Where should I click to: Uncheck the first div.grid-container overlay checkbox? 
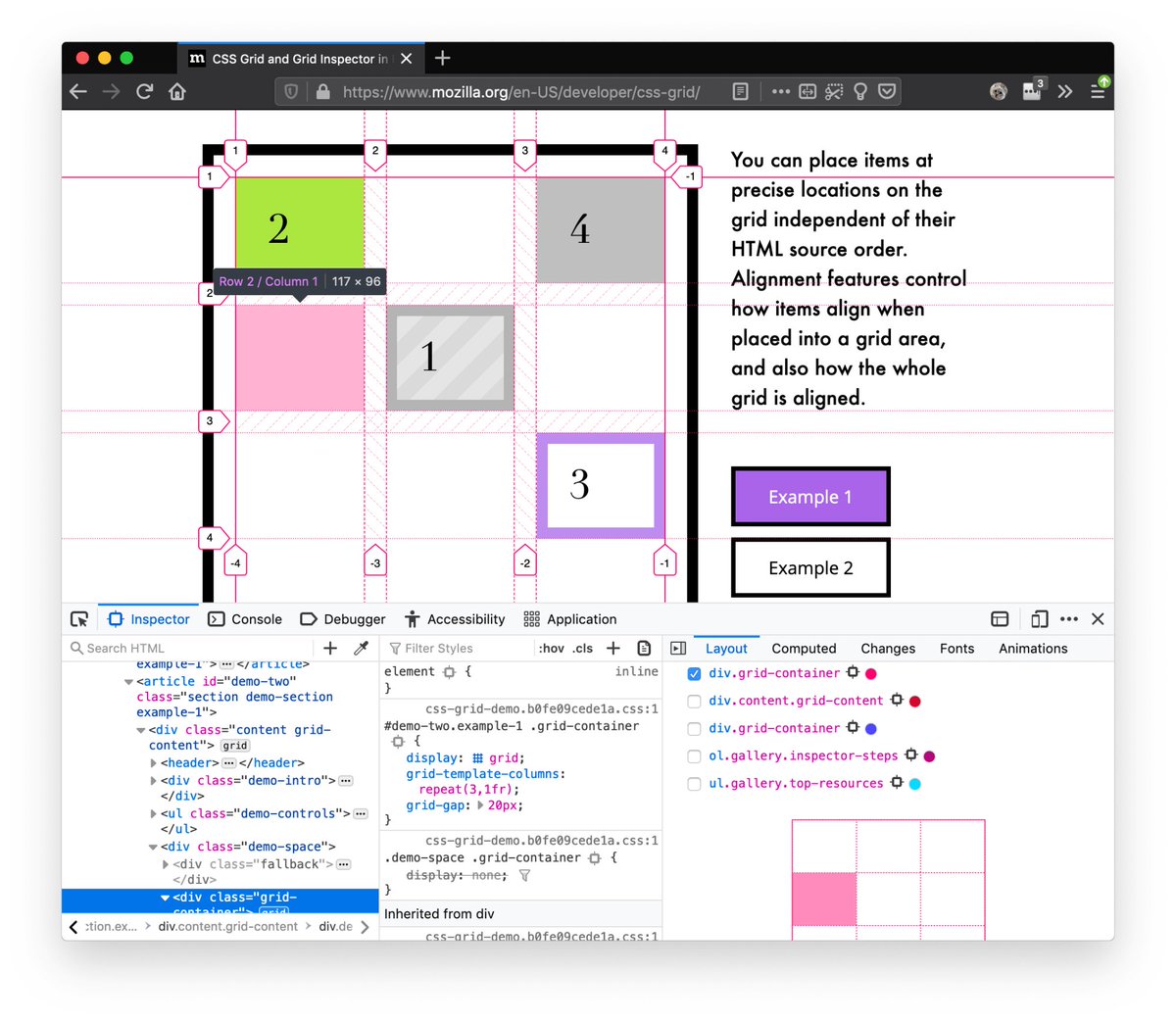(694, 673)
